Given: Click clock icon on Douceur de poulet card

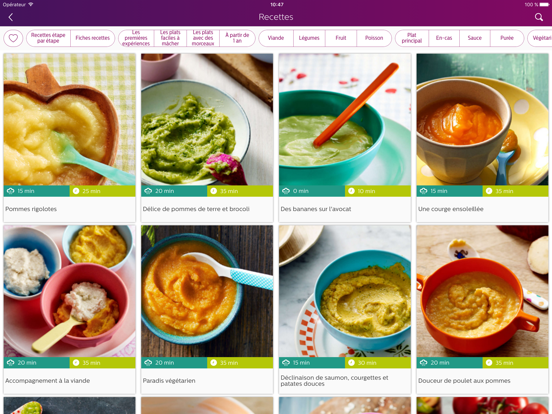Looking at the screenshot, I should coord(489,363).
